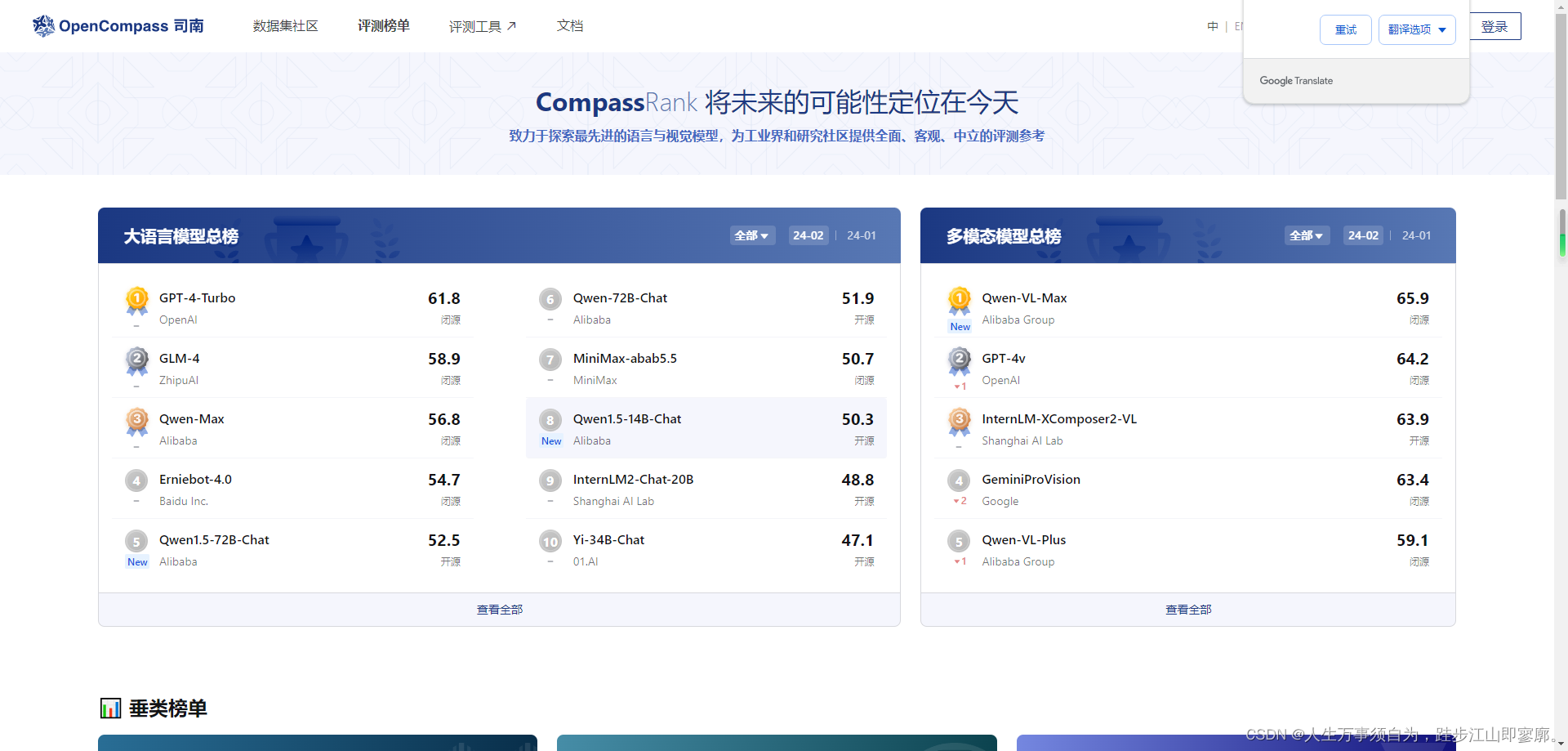Image resolution: width=1568 pixels, height=751 pixels.
Task: Open the Qwen-Max model entry
Action: click(x=292, y=428)
